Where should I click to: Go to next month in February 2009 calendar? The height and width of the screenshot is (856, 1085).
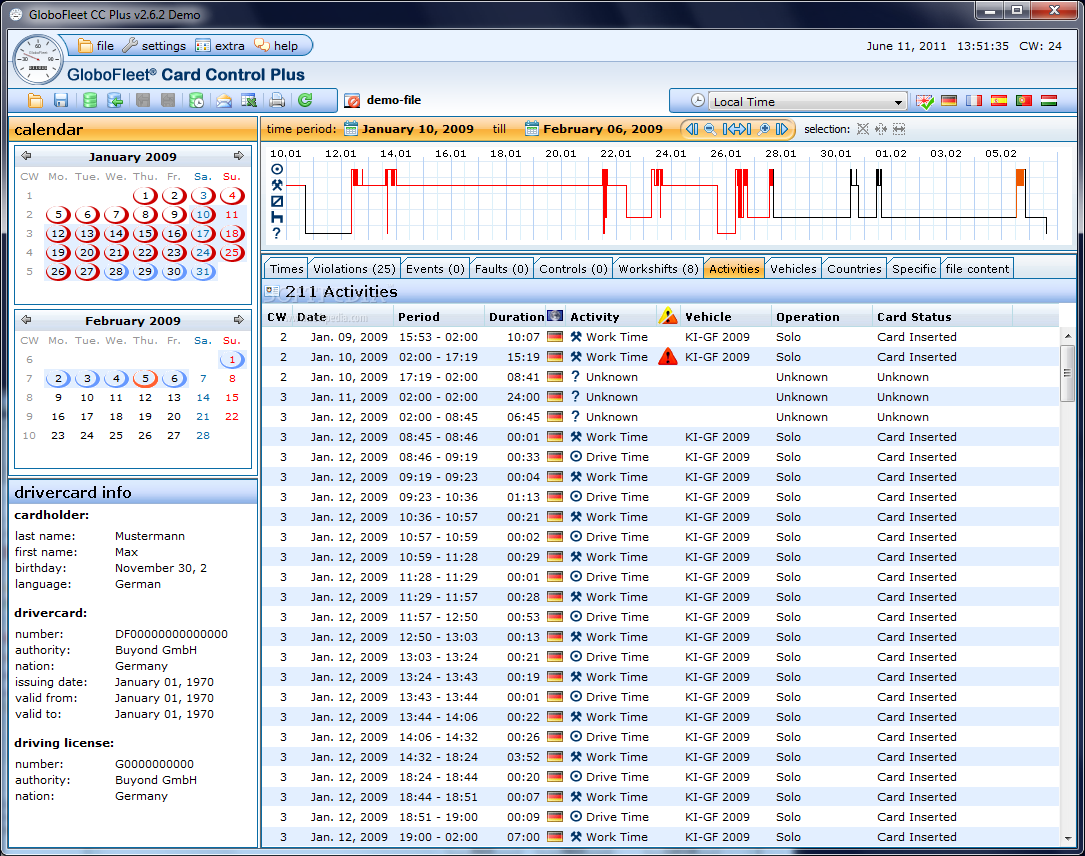[x=239, y=320]
